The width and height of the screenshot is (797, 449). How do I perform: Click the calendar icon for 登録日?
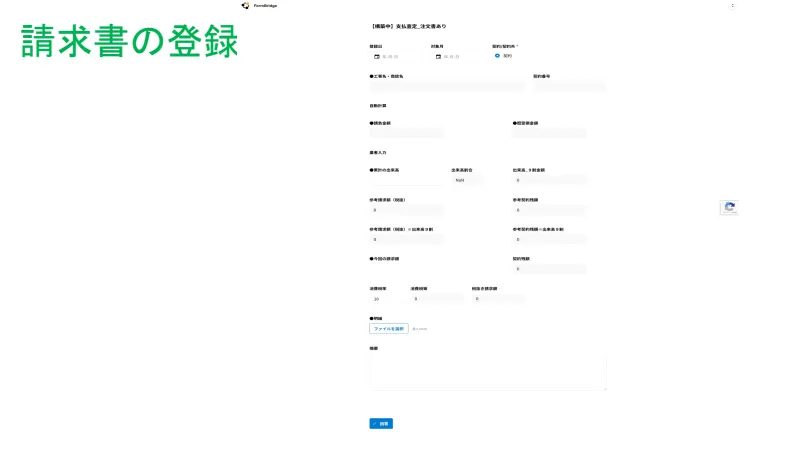pos(375,57)
